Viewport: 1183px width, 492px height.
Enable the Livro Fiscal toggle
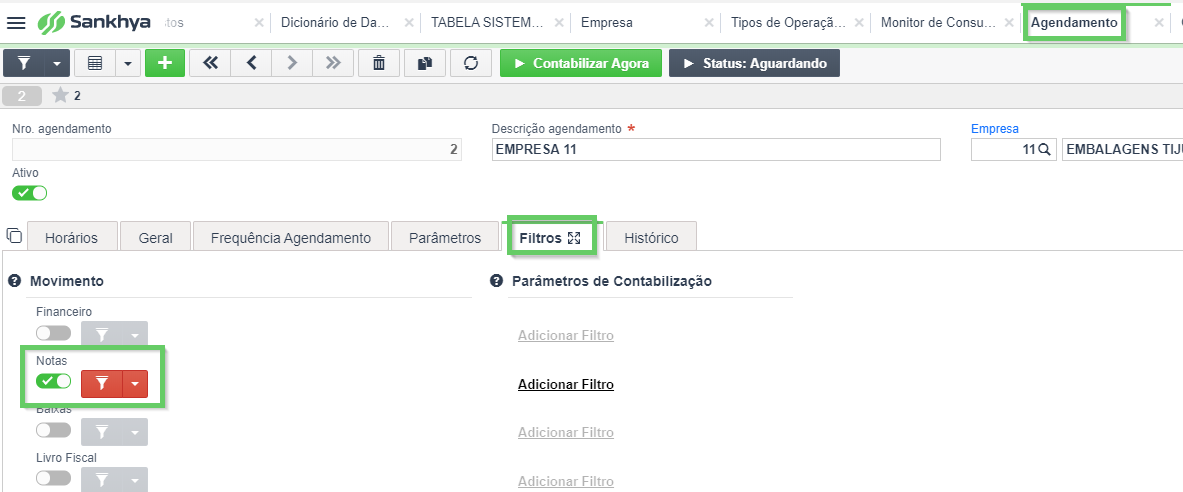coord(54,478)
